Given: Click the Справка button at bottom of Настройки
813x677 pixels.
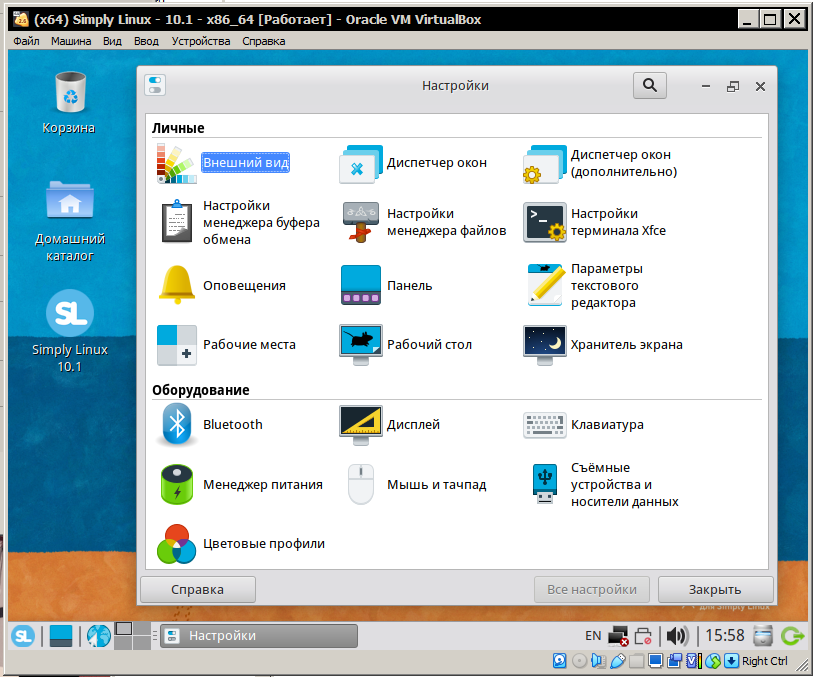Looking at the screenshot, I should (x=198, y=590).
